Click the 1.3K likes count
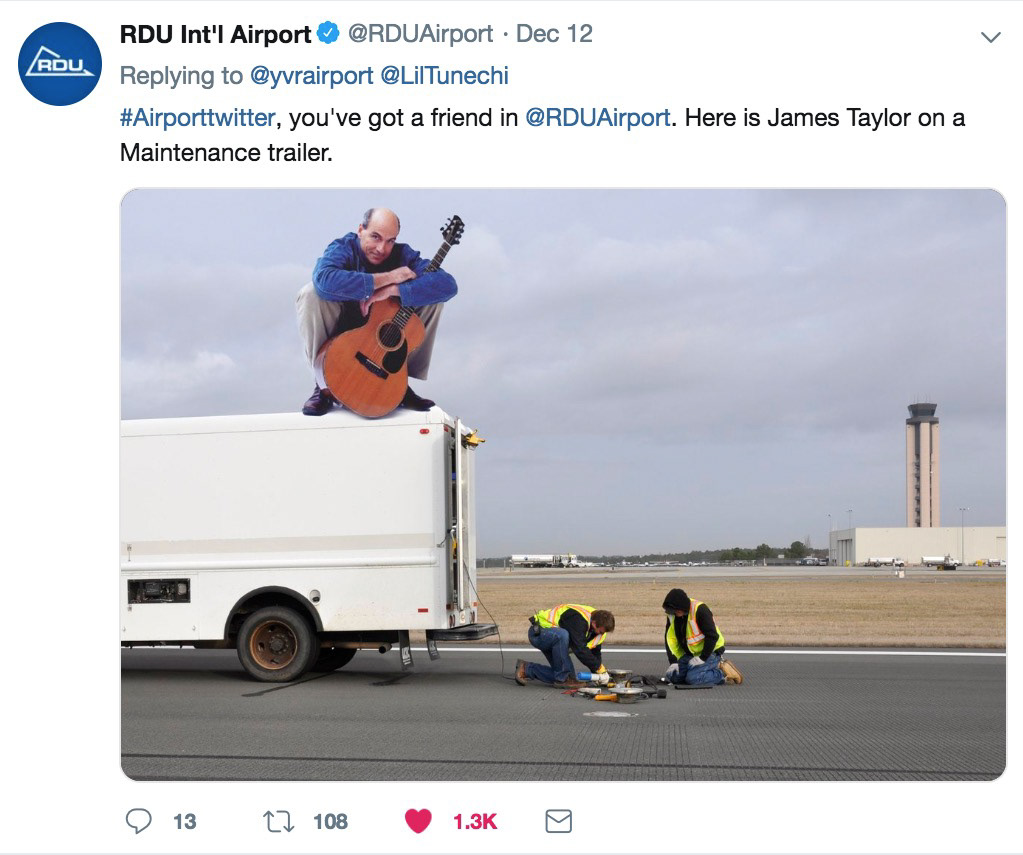The image size is (1023, 855). (475, 822)
